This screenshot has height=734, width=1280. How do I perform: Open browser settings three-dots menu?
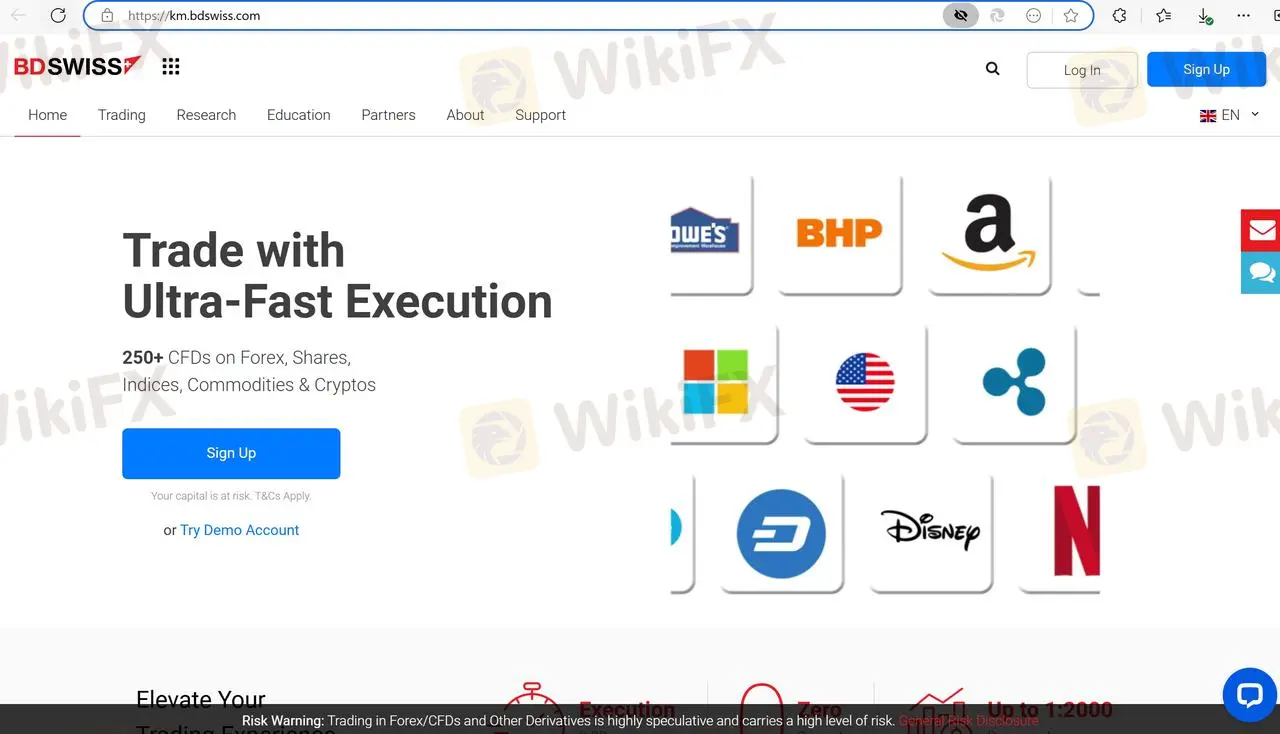pos(1244,16)
